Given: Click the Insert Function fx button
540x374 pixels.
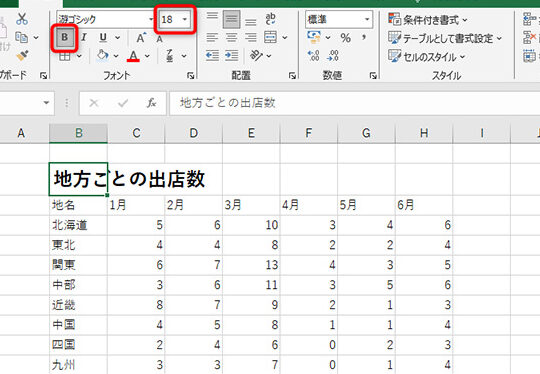Looking at the screenshot, I should tap(152, 103).
